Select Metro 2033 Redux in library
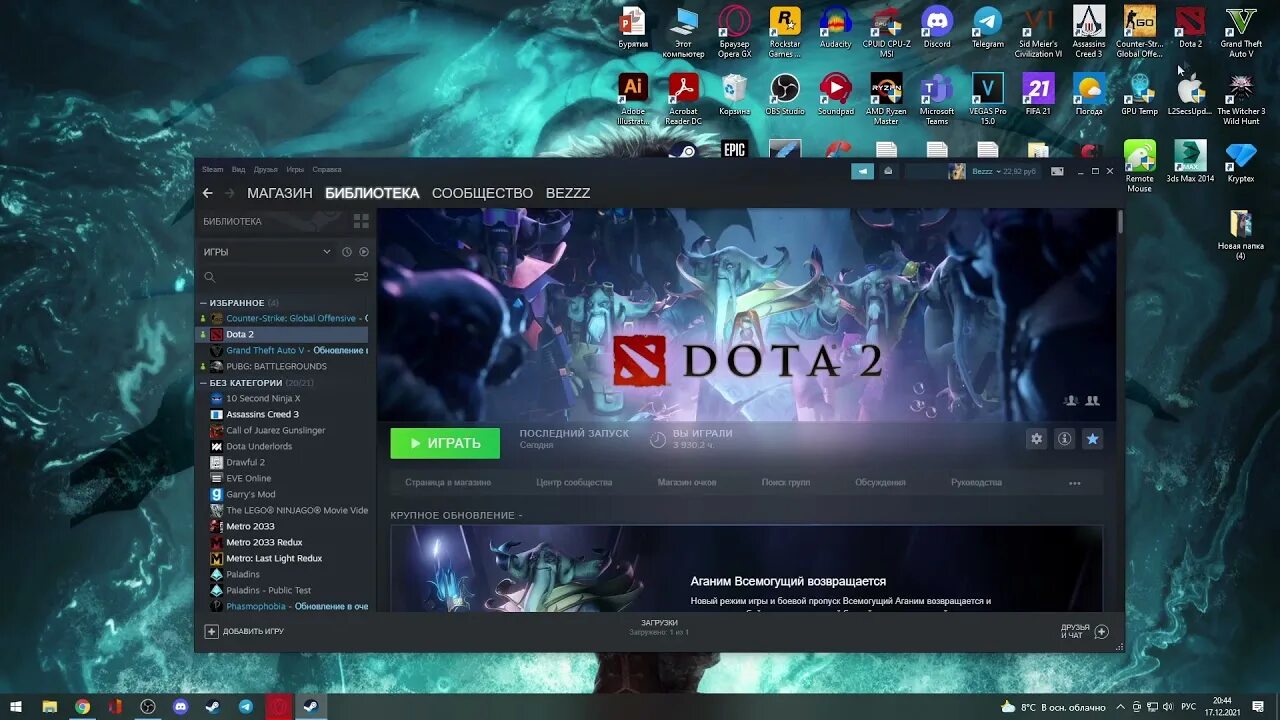Screen dimensions: 1280x720 (284, 542)
